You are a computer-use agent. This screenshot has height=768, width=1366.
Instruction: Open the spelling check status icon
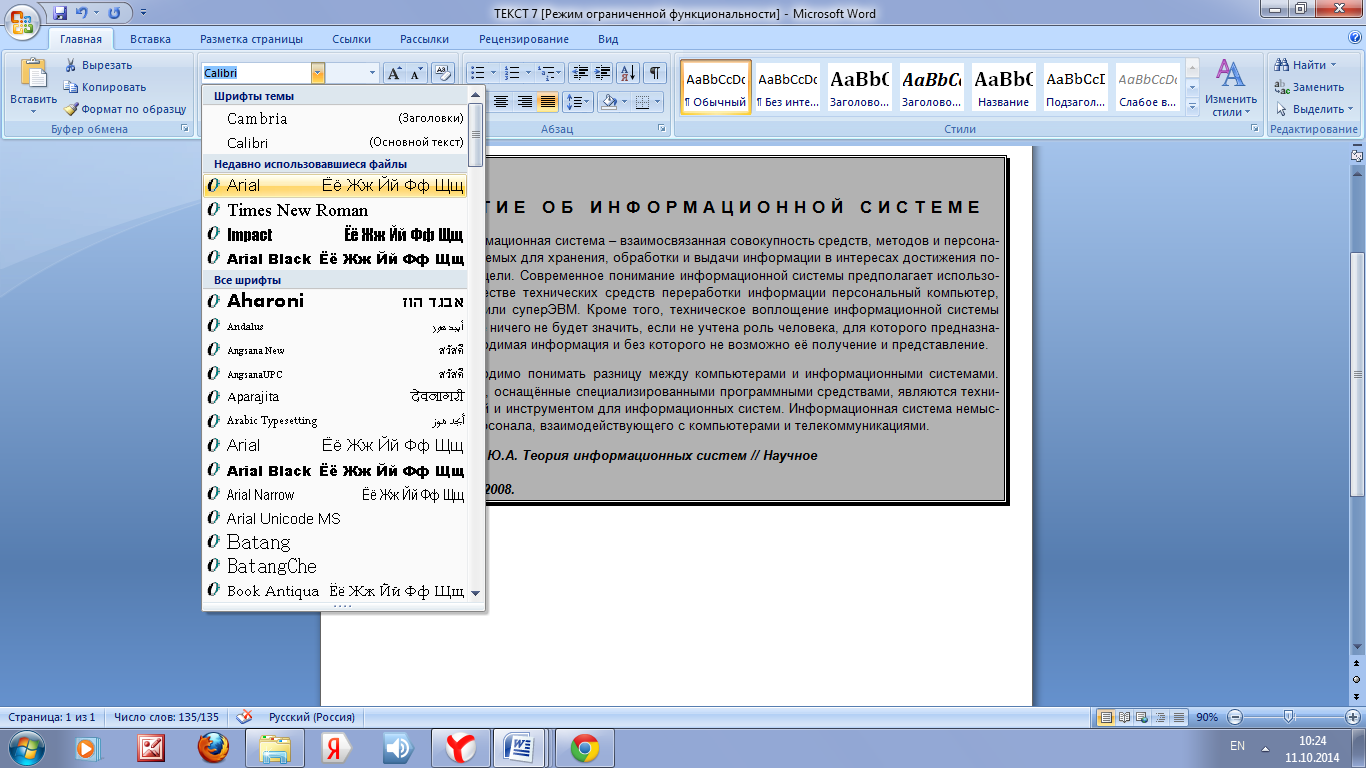(x=243, y=717)
